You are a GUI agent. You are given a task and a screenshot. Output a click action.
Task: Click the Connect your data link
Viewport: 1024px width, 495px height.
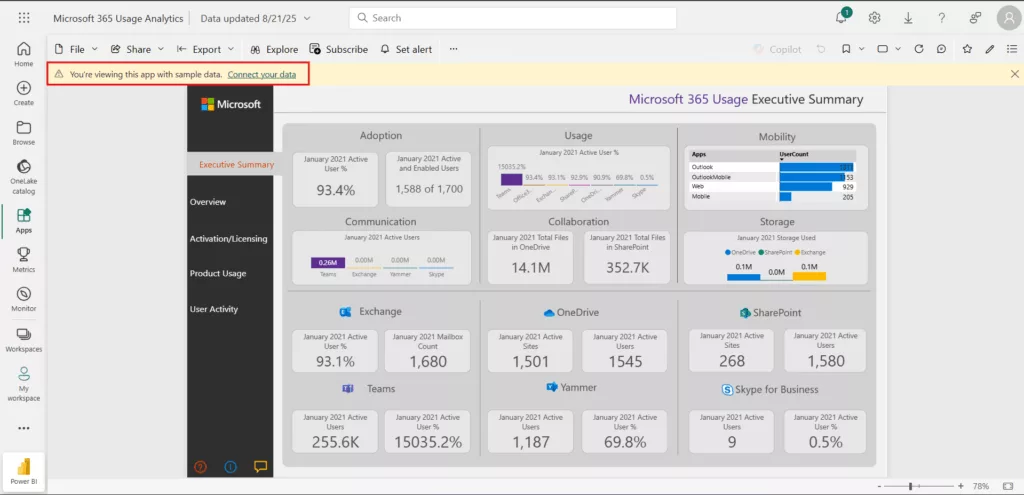coord(262,74)
